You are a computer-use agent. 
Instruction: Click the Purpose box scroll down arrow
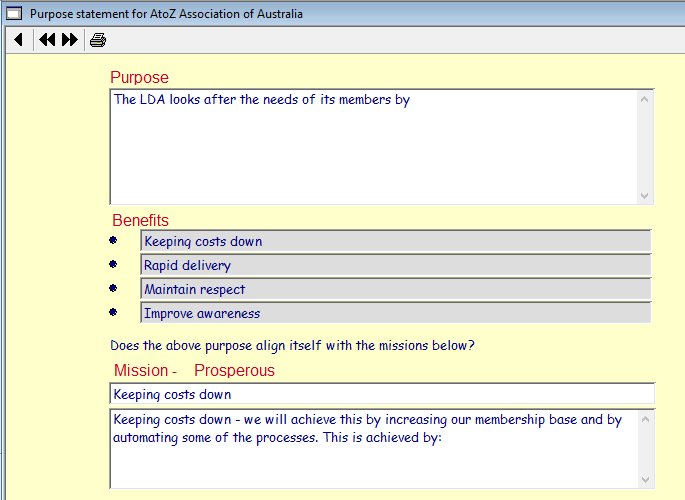point(645,195)
